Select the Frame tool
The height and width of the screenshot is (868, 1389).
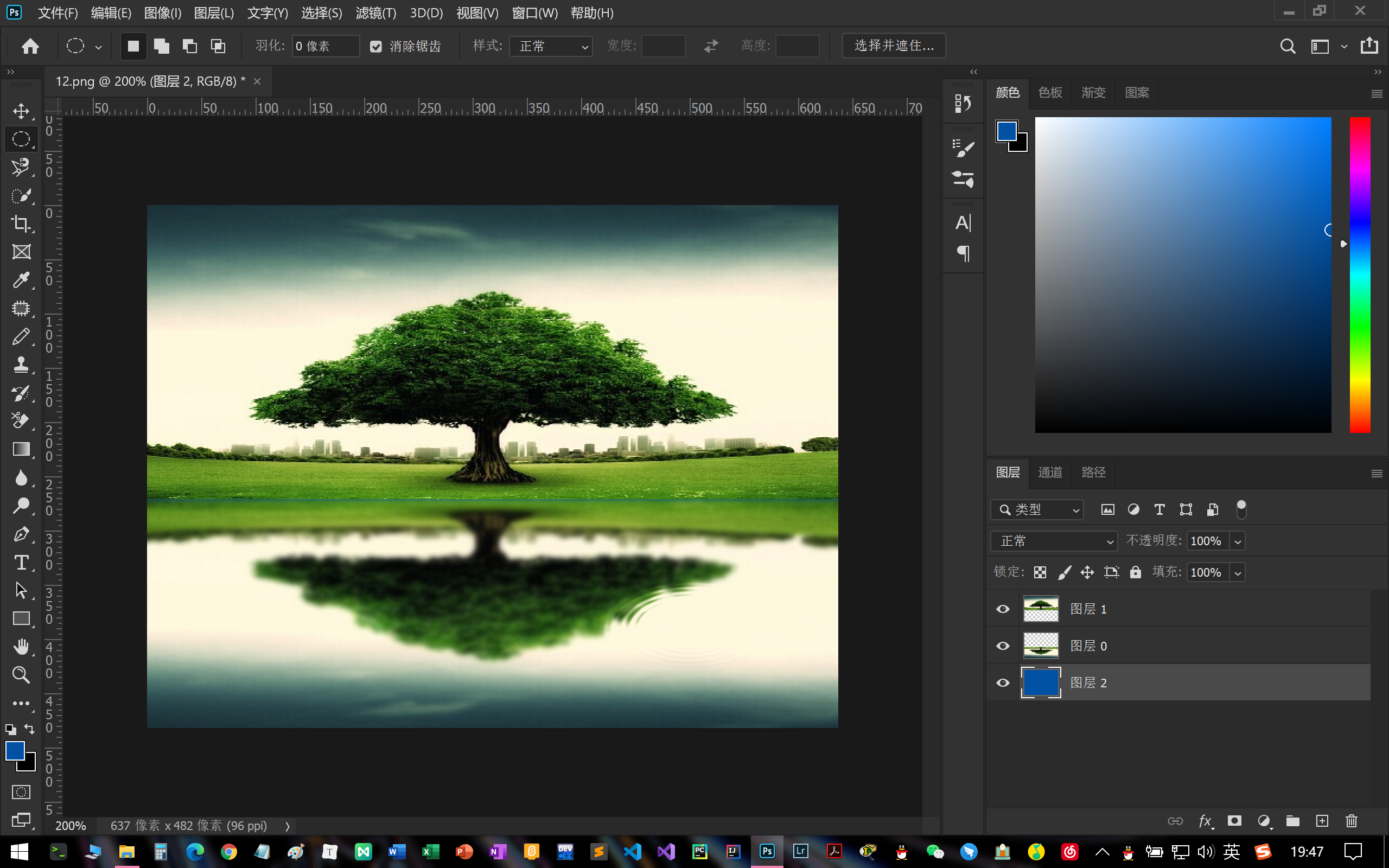pyautogui.click(x=21, y=251)
